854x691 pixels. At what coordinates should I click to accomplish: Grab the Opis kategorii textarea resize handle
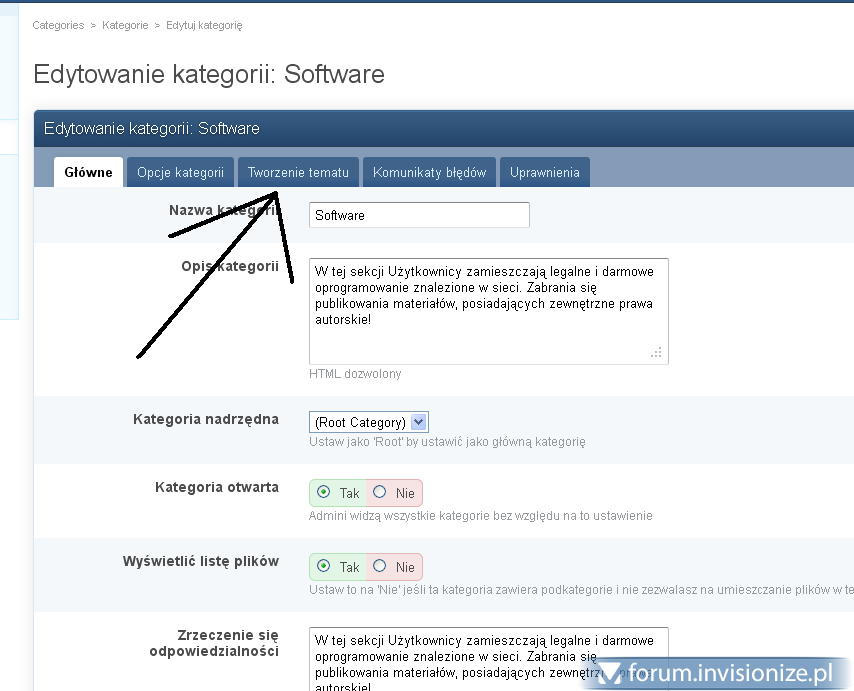(656, 352)
